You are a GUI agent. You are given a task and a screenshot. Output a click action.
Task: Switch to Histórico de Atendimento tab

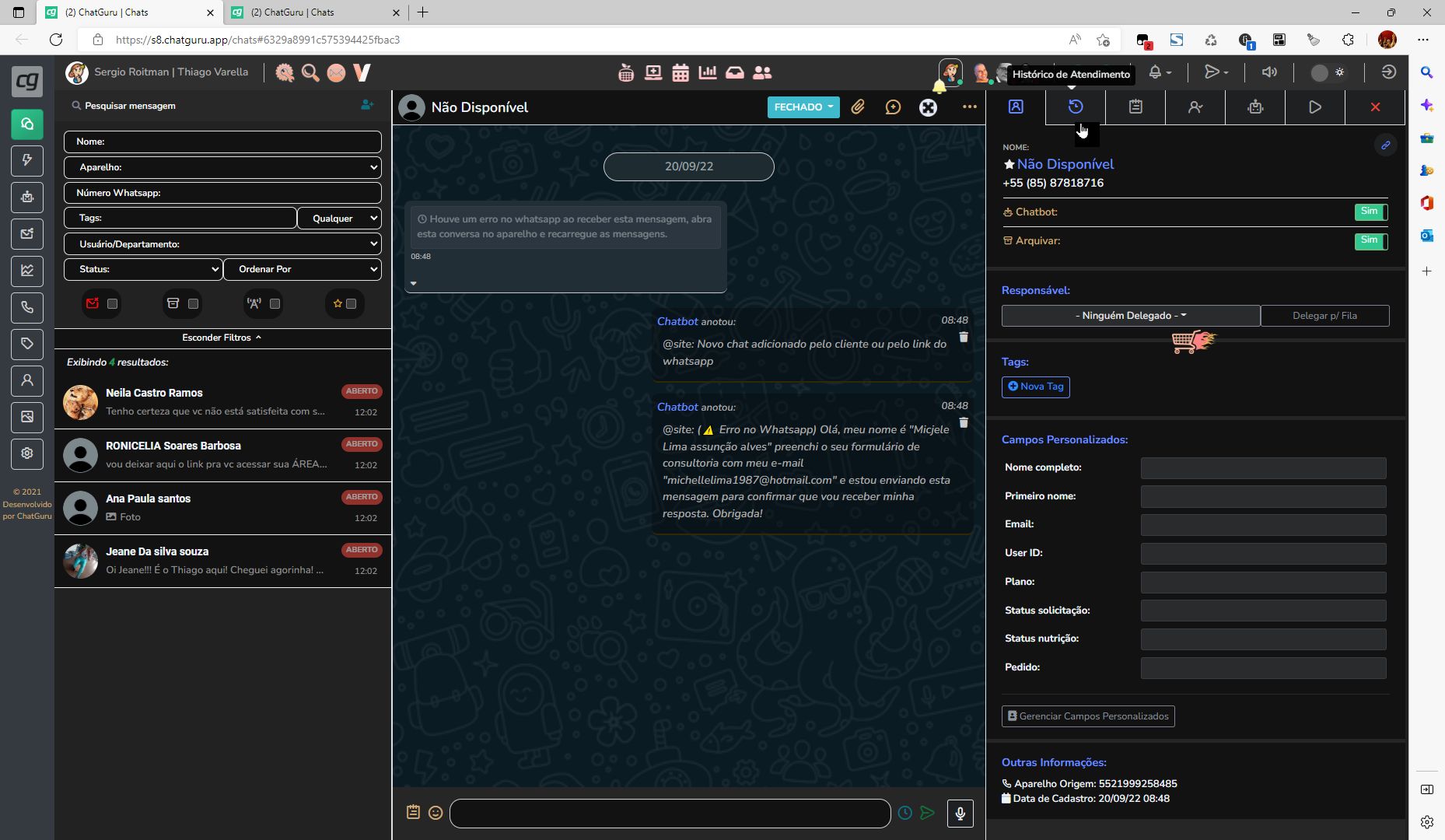(x=1076, y=107)
